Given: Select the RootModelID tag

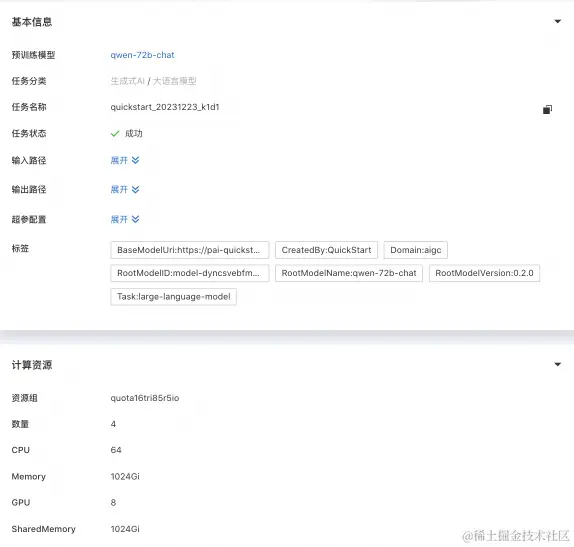Looking at the screenshot, I should click(190, 273).
